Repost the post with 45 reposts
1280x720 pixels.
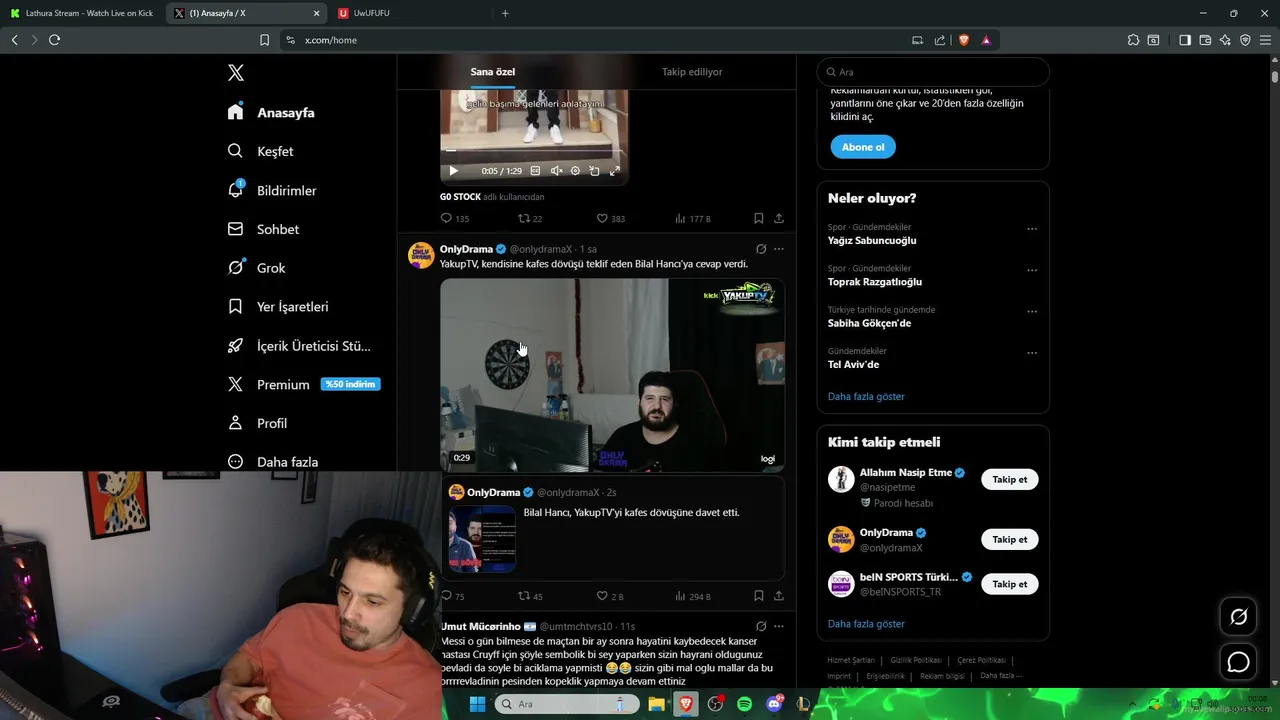(530, 596)
